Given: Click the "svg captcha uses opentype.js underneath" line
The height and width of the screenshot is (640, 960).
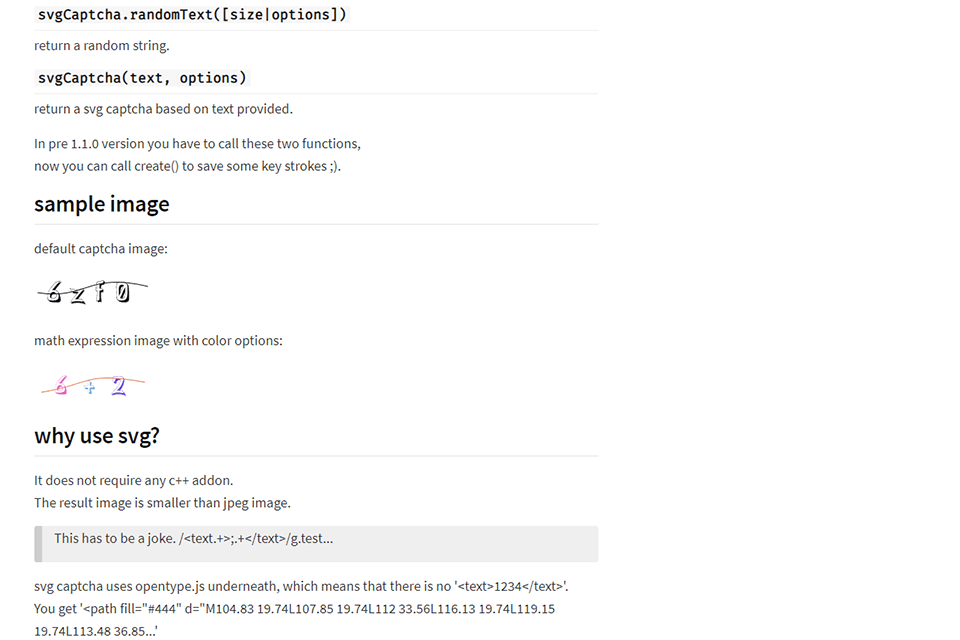Looking at the screenshot, I should coord(300,586).
